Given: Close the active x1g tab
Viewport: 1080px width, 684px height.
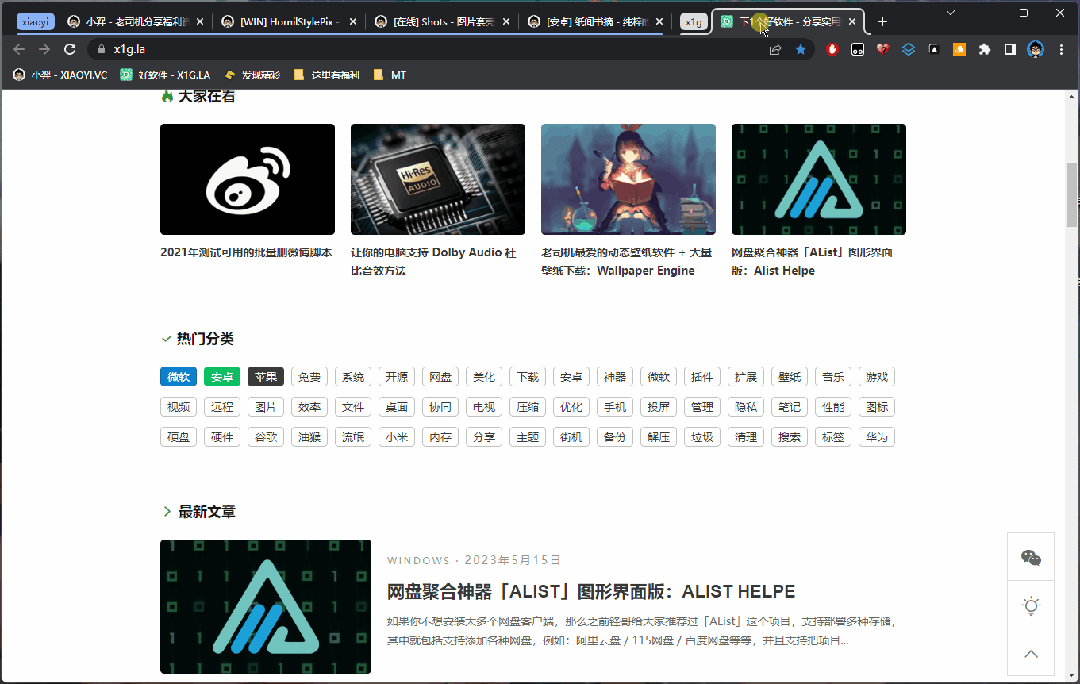Looking at the screenshot, I should 852,21.
